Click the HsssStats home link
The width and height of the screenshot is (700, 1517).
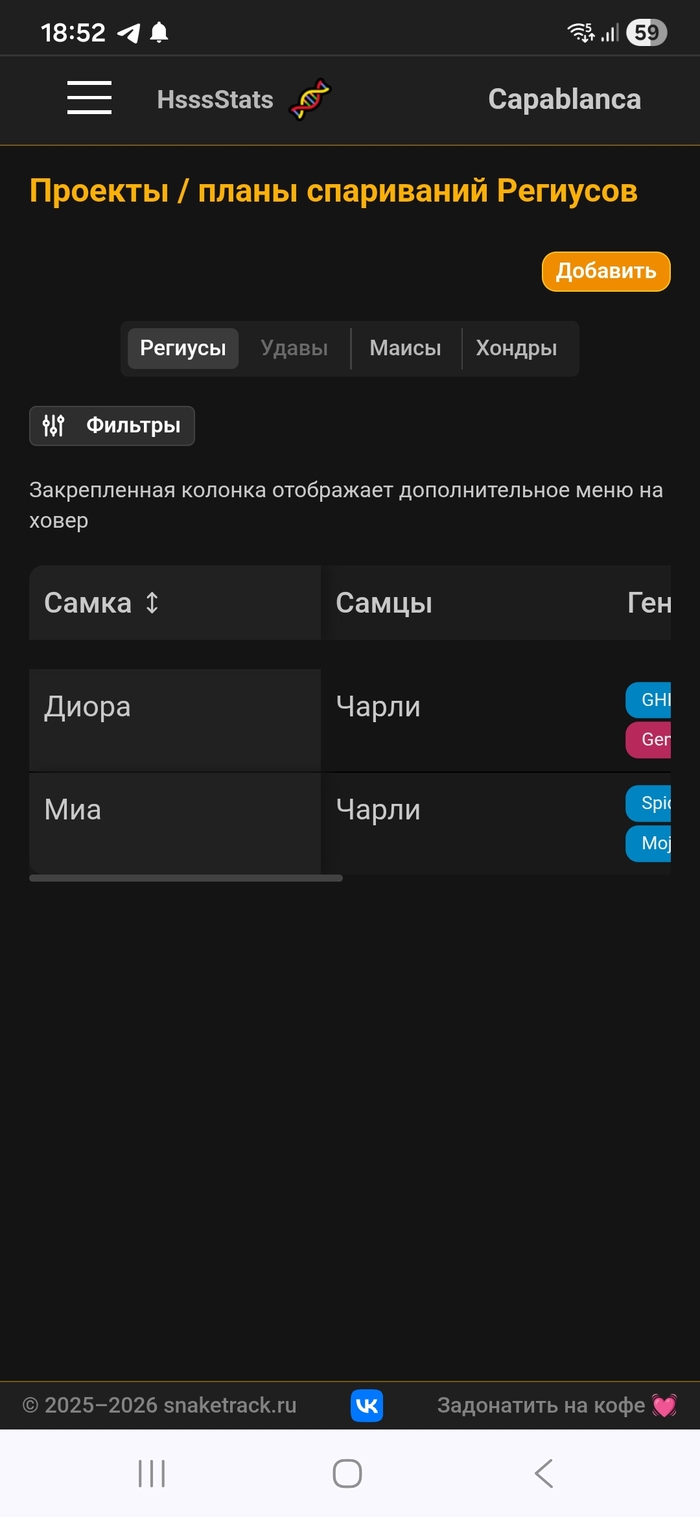(x=215, y=100)
